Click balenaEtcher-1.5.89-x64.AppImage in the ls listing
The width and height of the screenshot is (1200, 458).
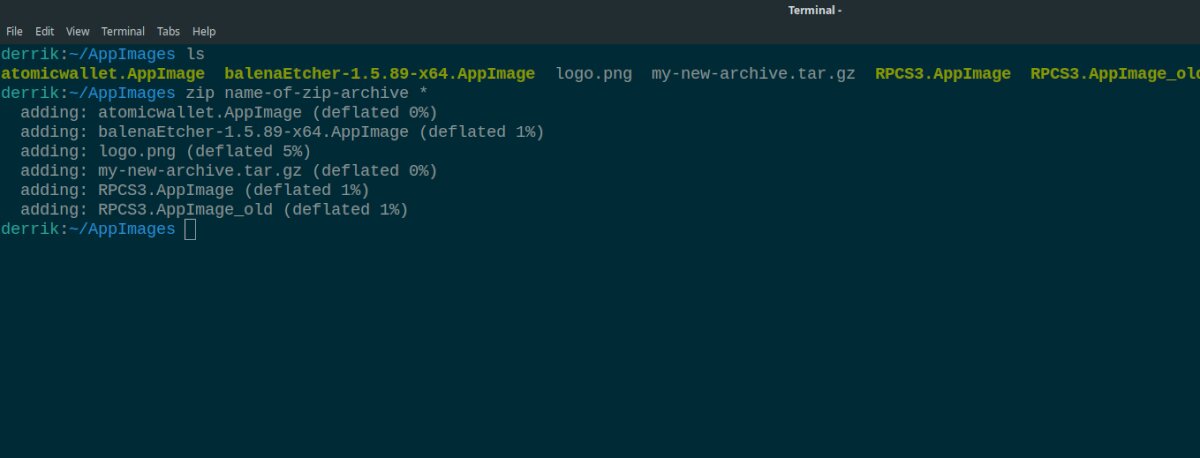(379, 73)
